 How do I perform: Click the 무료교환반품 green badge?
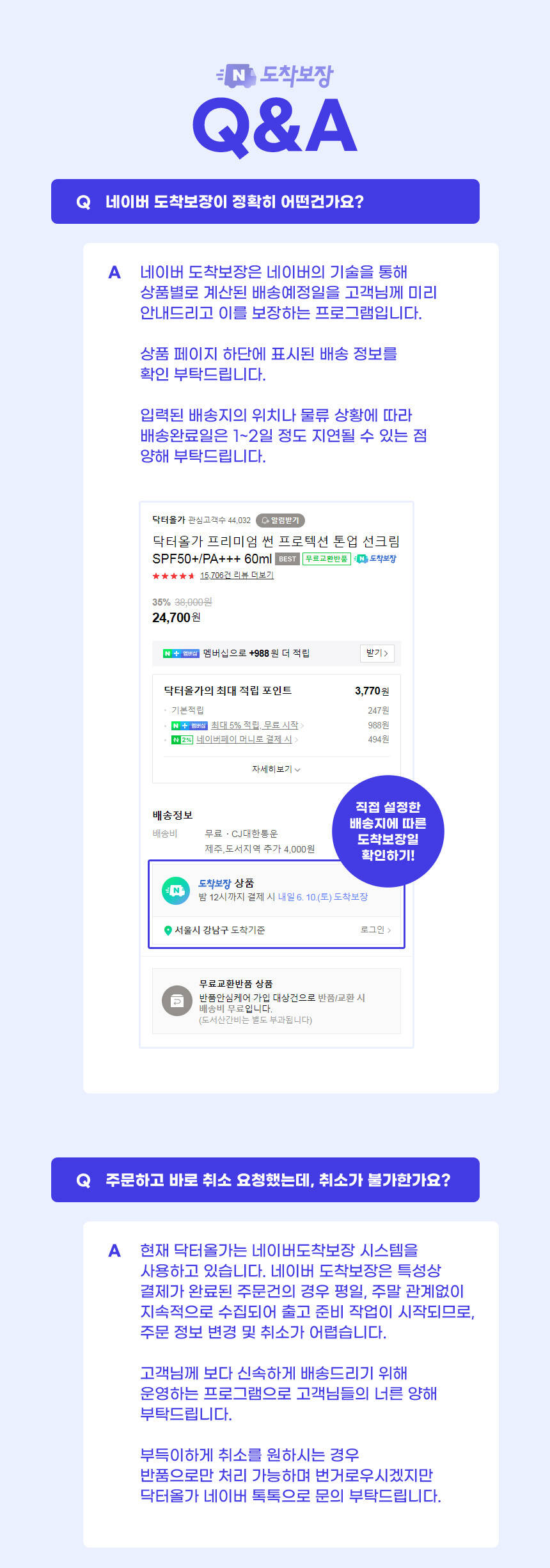(326, 559)
